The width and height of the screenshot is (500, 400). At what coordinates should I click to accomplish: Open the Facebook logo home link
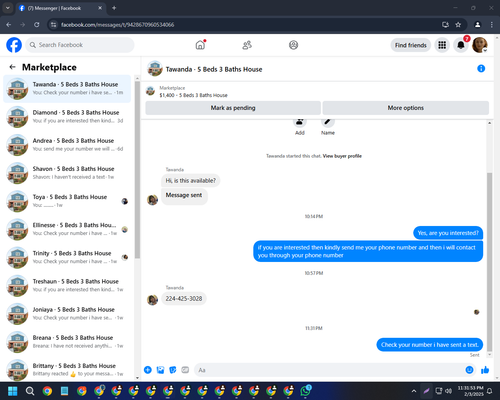[x=14, y=45]
